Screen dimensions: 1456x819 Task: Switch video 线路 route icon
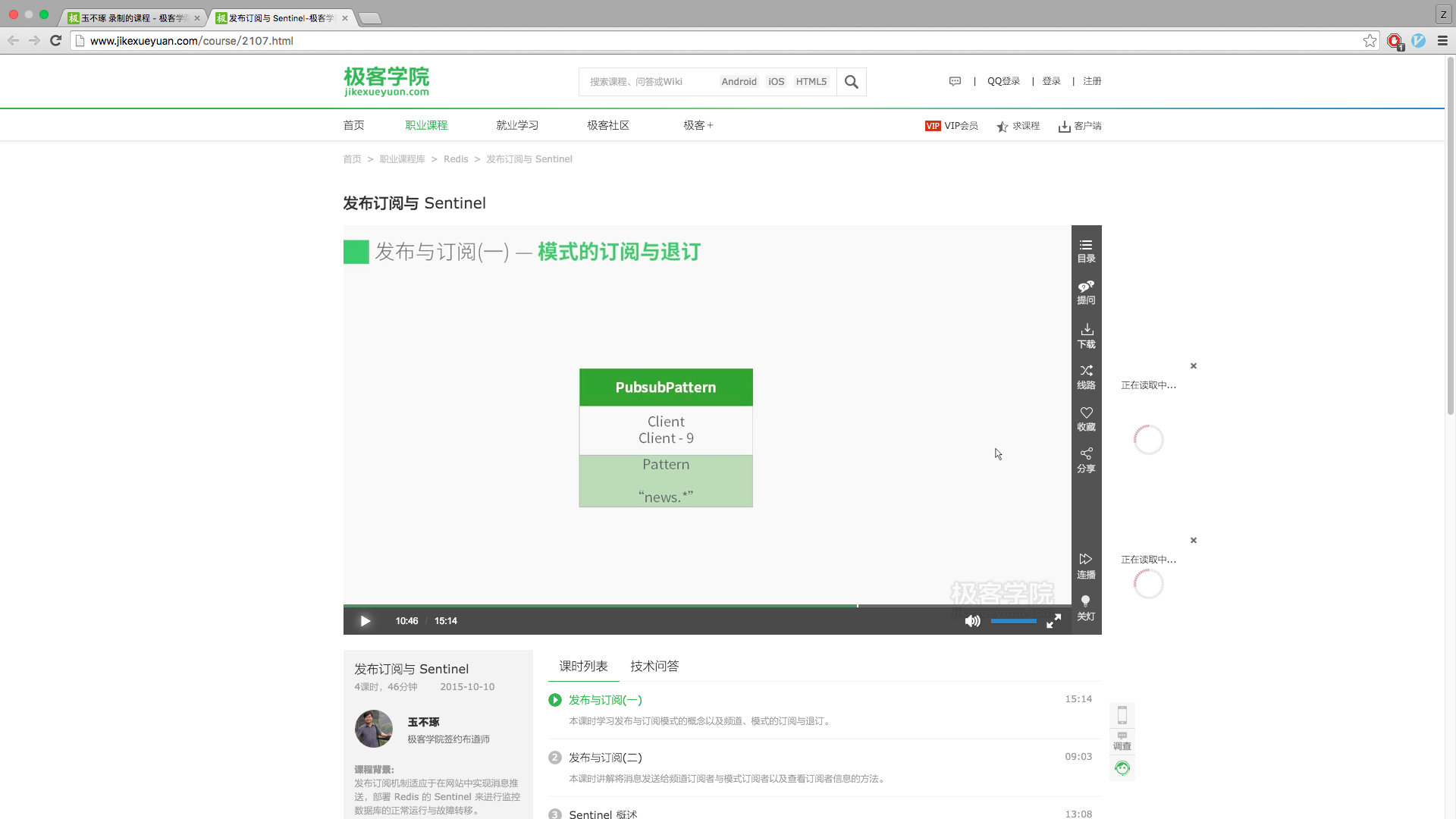pos(1086,376)
